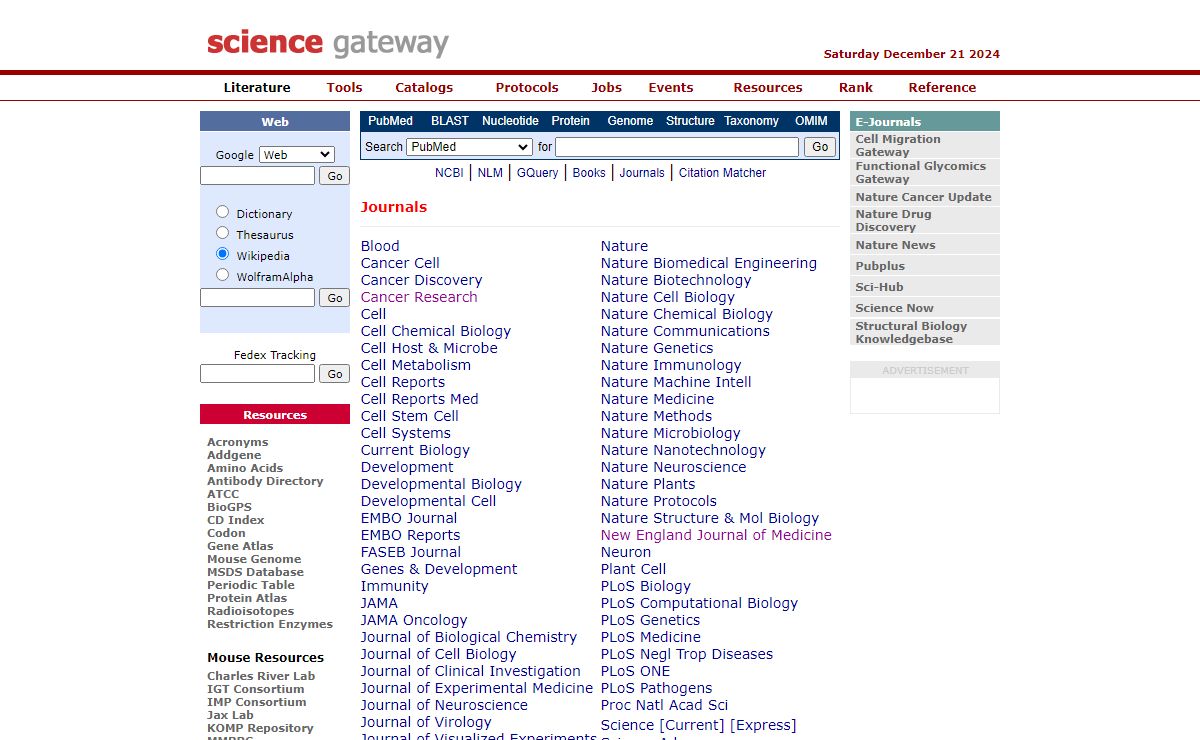Open the Jobs menu
This screenshot has width=1200, height=740.
[606, 87]
